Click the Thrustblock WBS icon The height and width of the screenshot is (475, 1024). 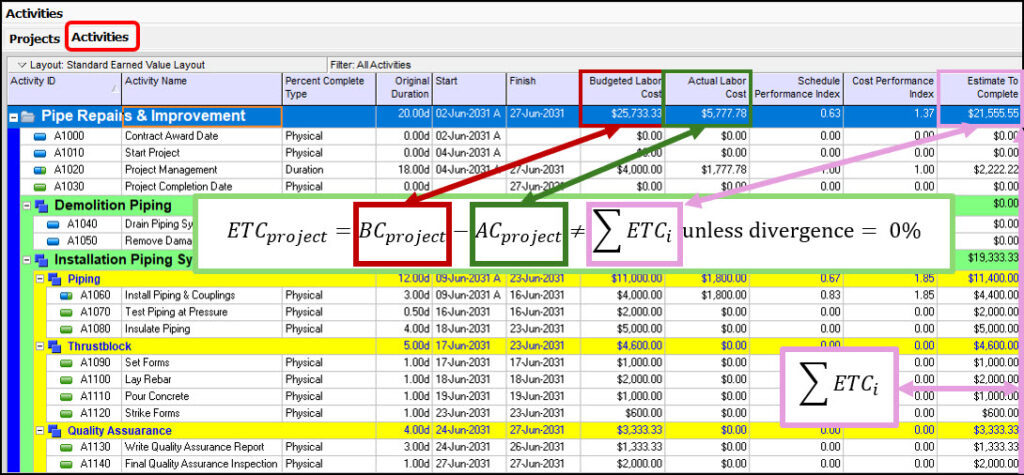pos(54,346)
